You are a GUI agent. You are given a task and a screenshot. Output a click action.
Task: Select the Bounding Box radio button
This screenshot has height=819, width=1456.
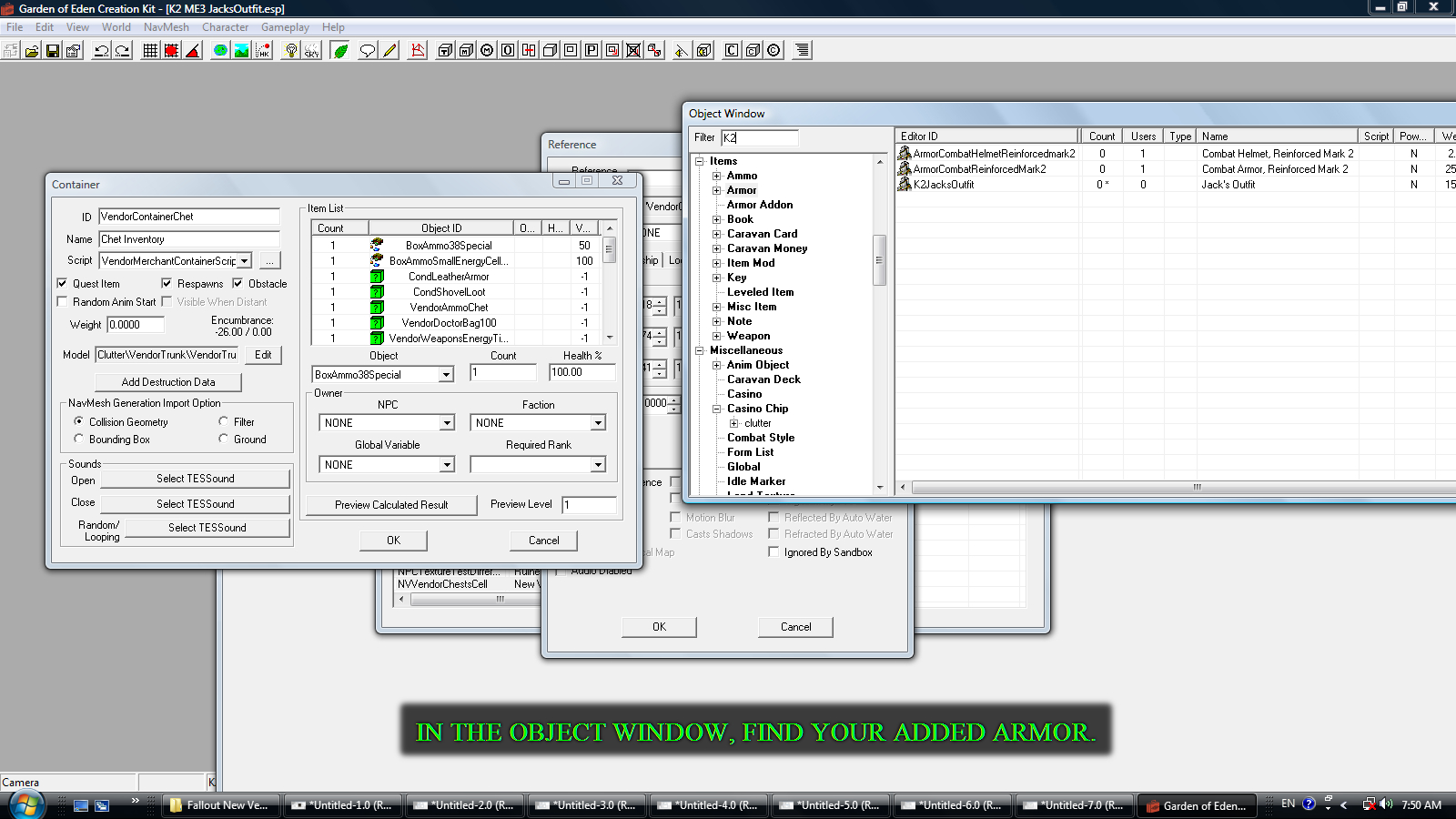(x=78, y=439)
